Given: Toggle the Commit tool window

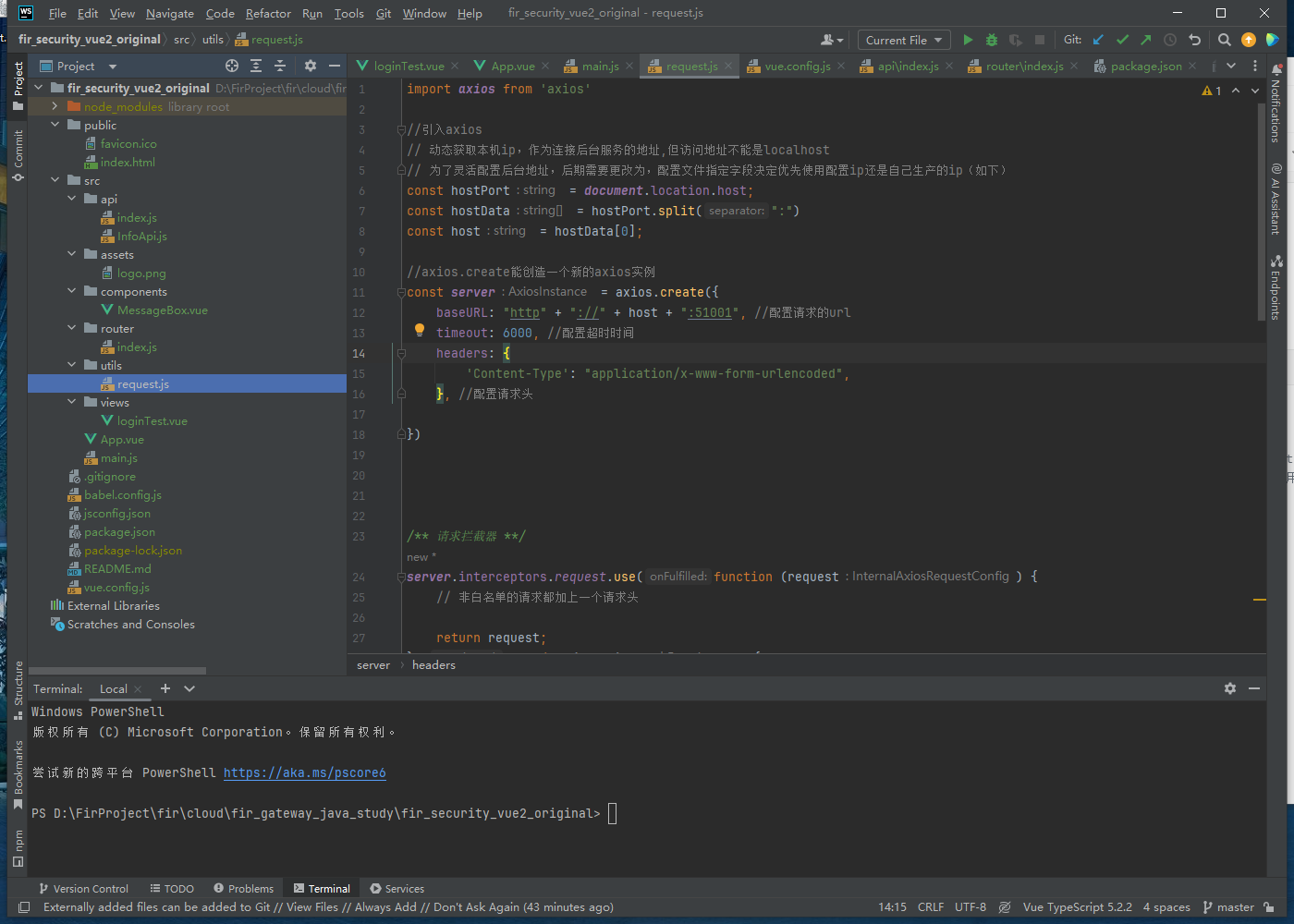Looking at the screenshot, I should coord(18,155).
